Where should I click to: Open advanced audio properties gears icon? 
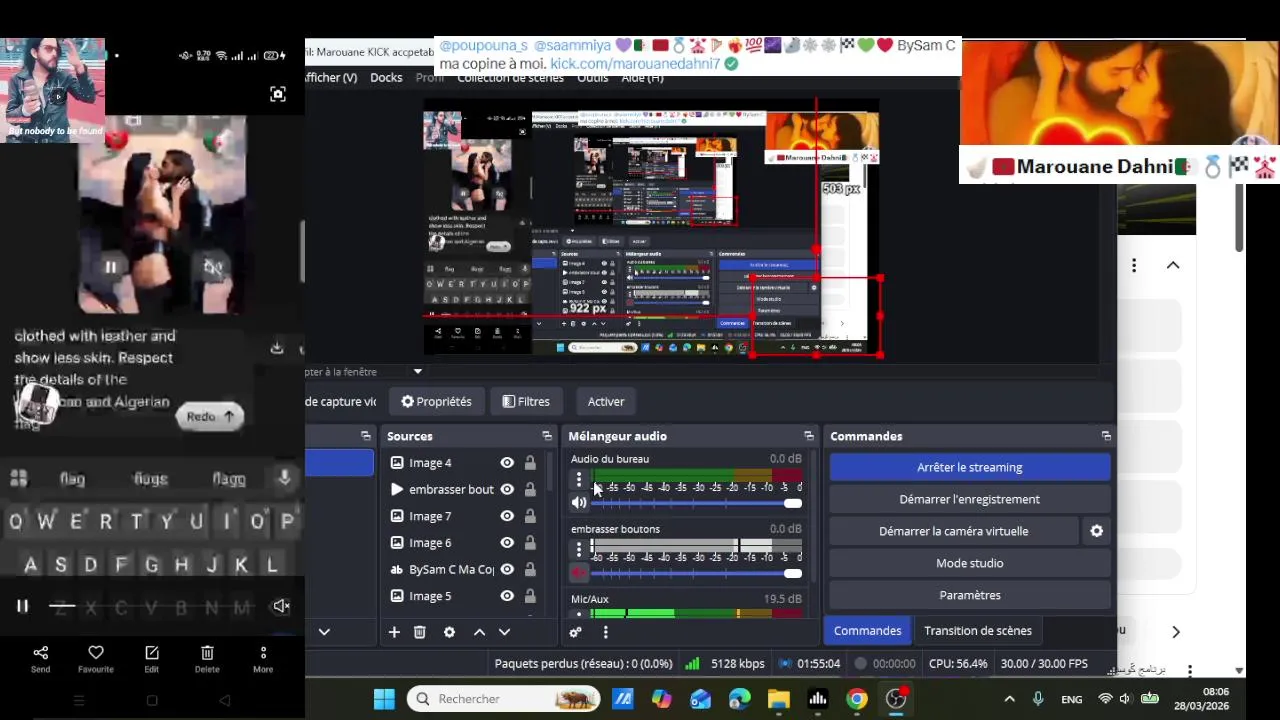[x=575, y=632]
